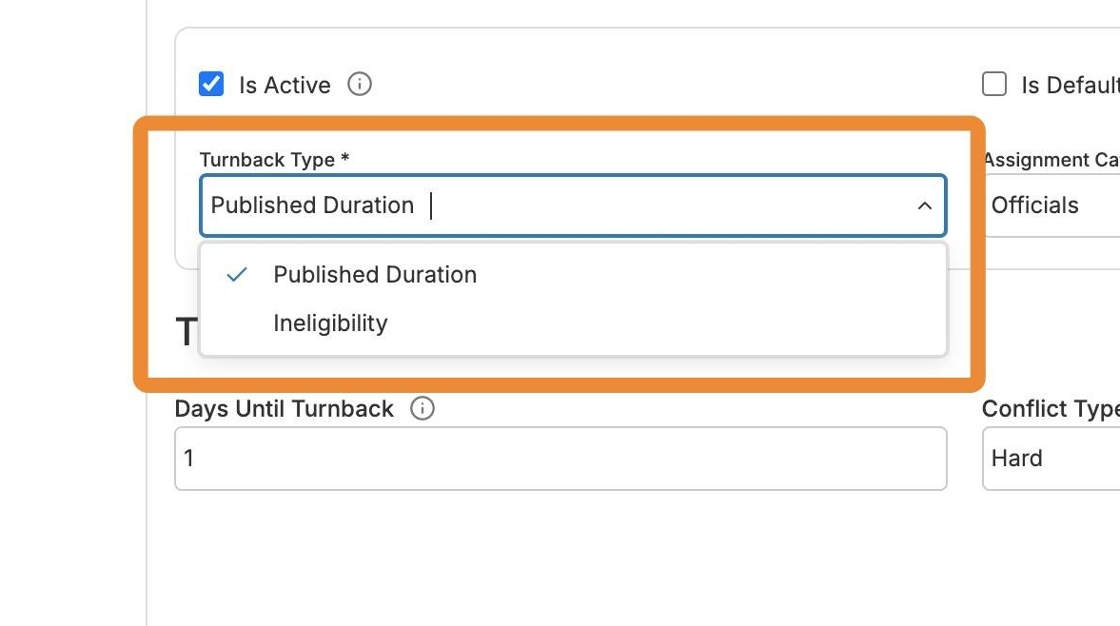This screenshot has height=626, width=1120.
Task: Click the info icon beside Is Active
Action: [359, 84]
